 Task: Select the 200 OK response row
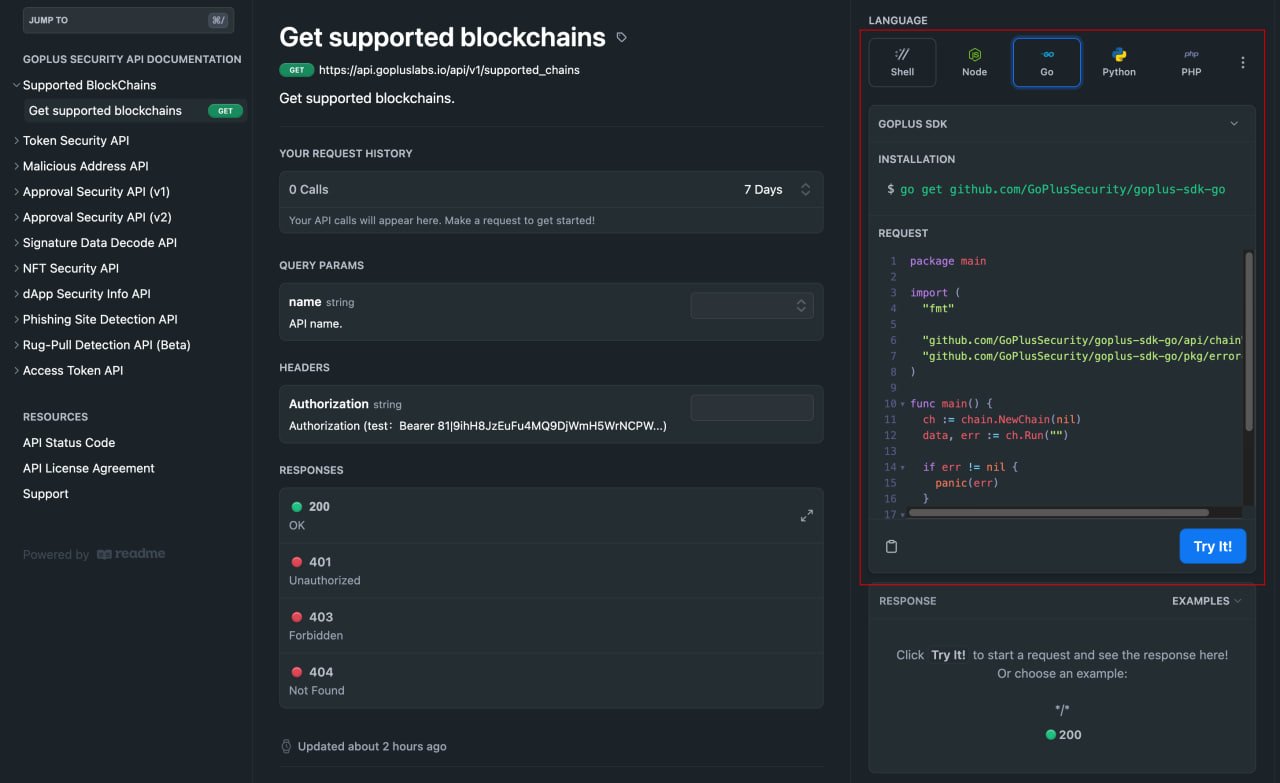[x=551, y=516]
